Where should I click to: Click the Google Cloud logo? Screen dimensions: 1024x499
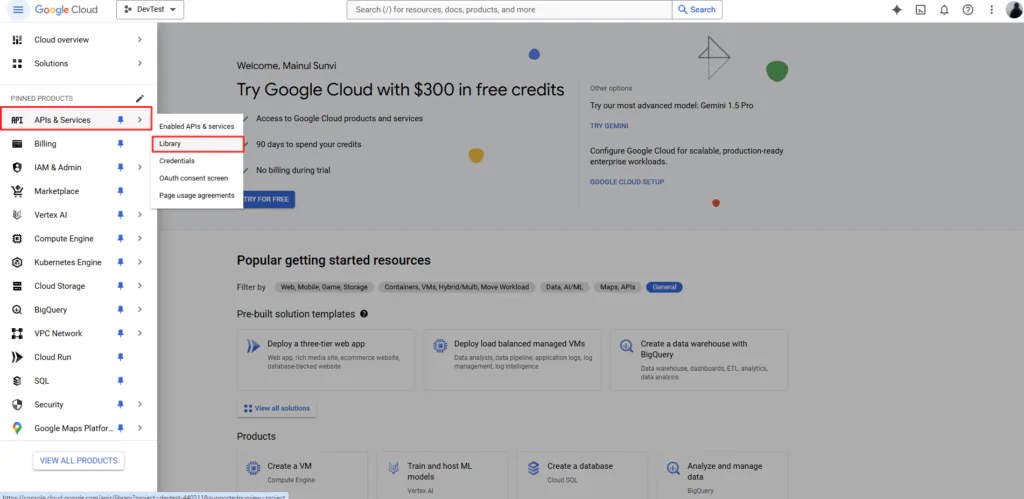tap(66, 10)
